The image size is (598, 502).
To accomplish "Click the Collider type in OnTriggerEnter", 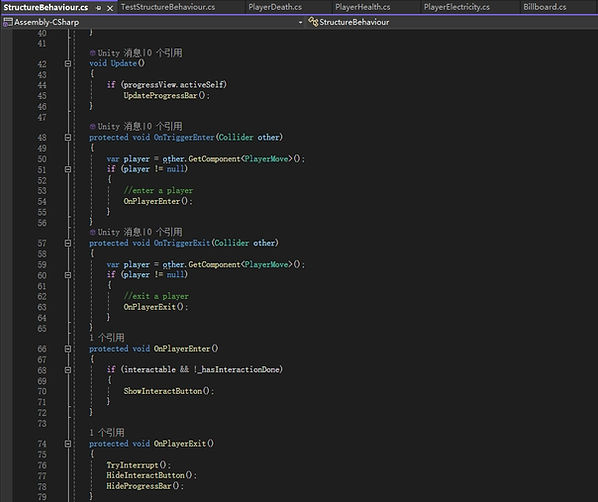I will [x=236, y=137].
